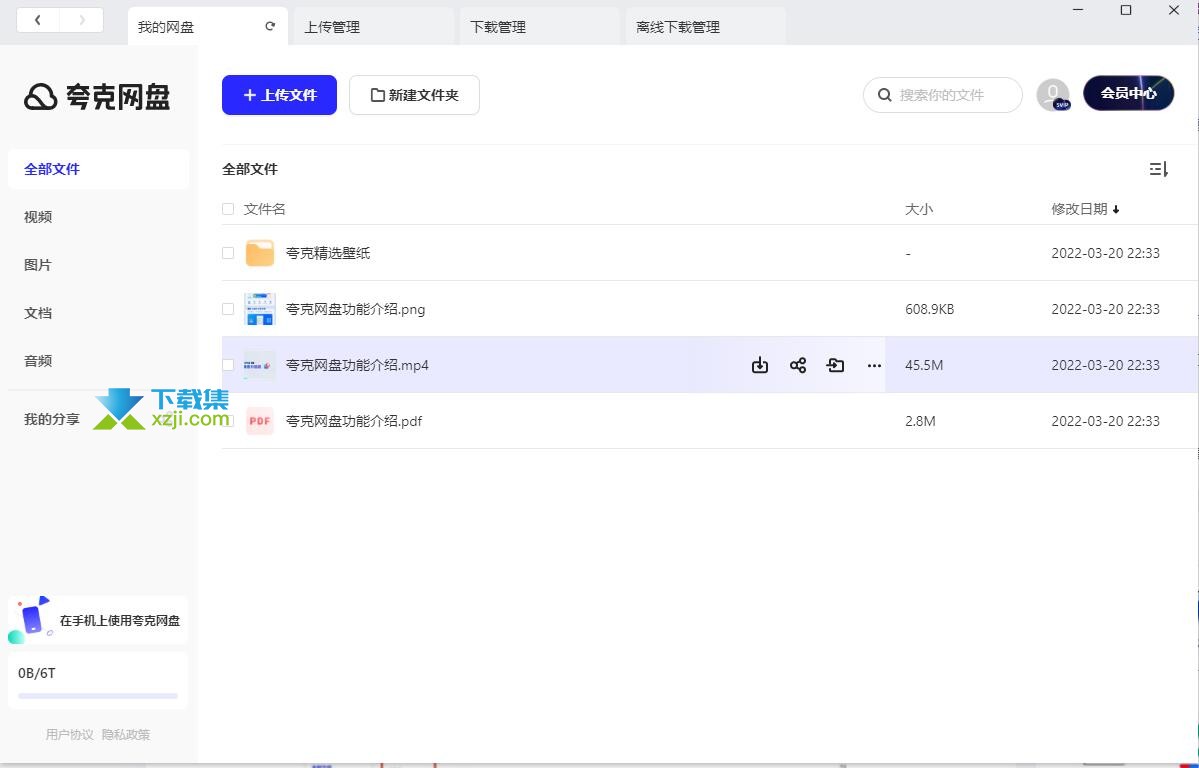Click the 大小 column header
1199x768 pixels.
tap(919, 209)
